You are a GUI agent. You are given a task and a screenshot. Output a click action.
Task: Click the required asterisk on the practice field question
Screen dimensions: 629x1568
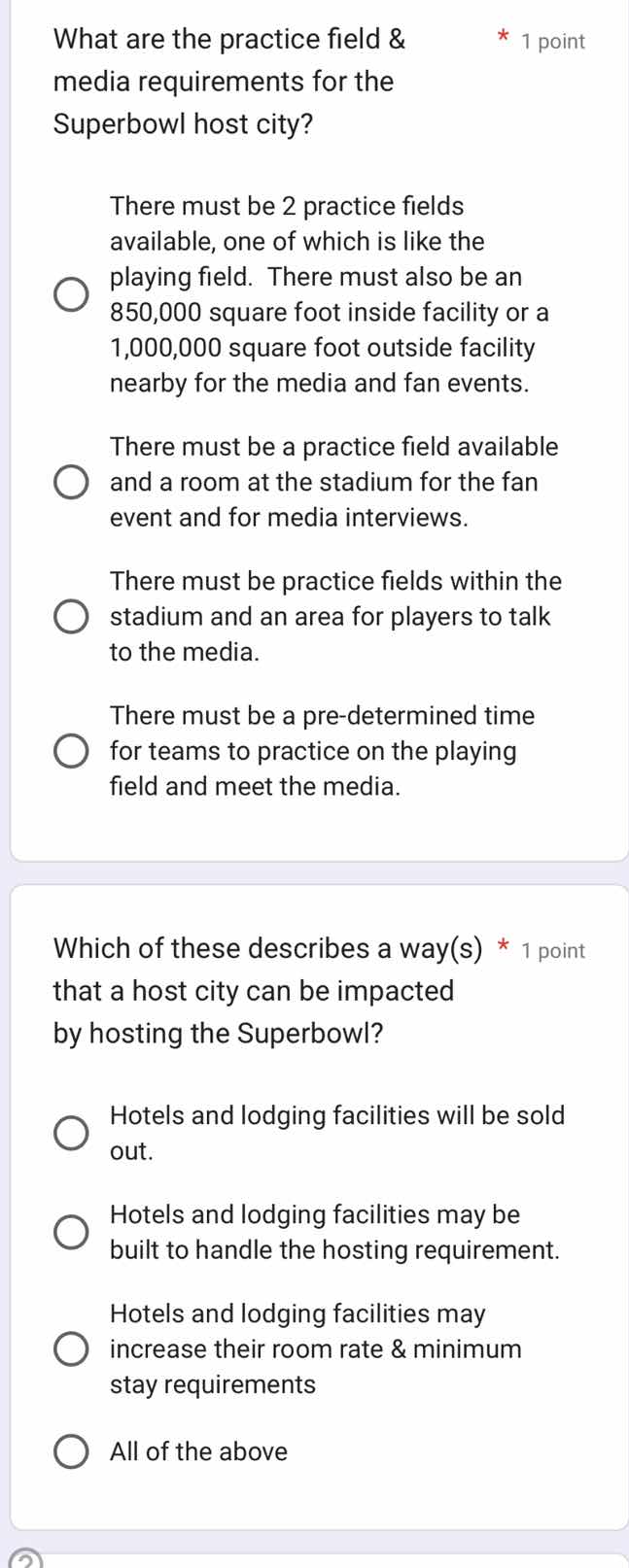pyautogui.click(x=503, y=37)
